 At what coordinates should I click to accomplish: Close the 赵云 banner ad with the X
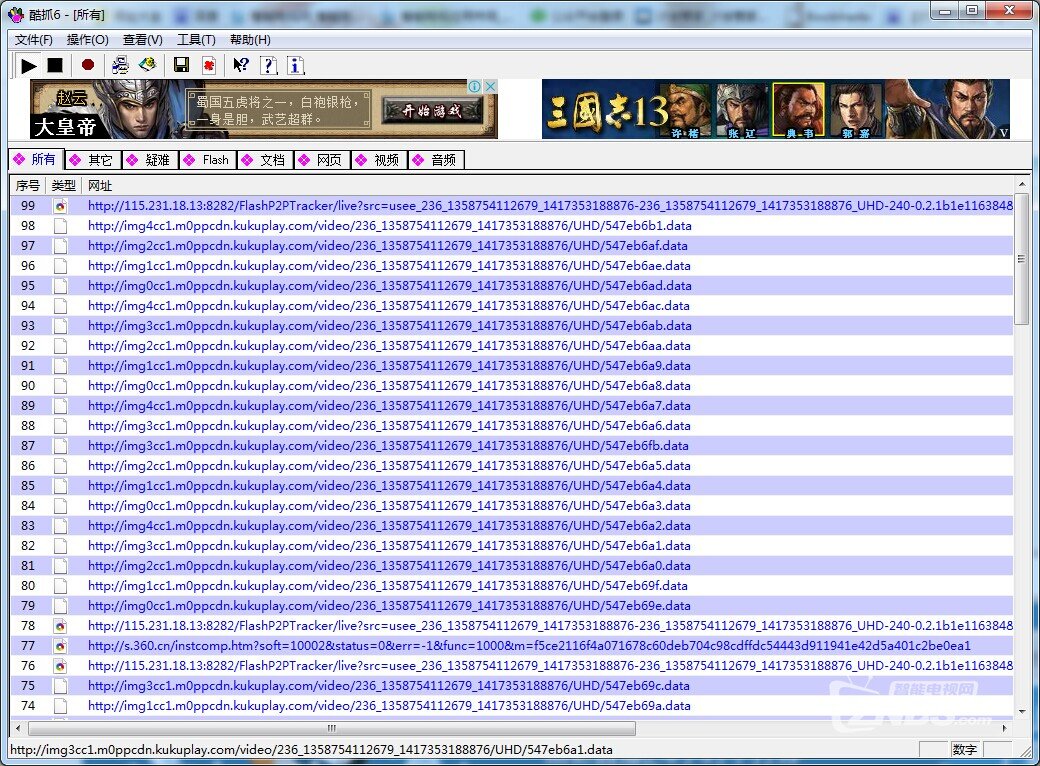pyautogui.click(x=490, y=86)
